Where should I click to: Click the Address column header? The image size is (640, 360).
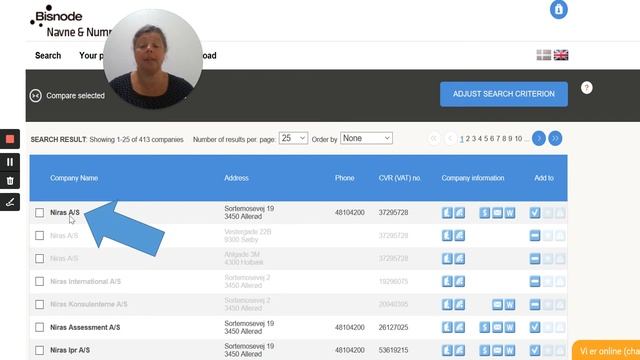tap(236, 178)
